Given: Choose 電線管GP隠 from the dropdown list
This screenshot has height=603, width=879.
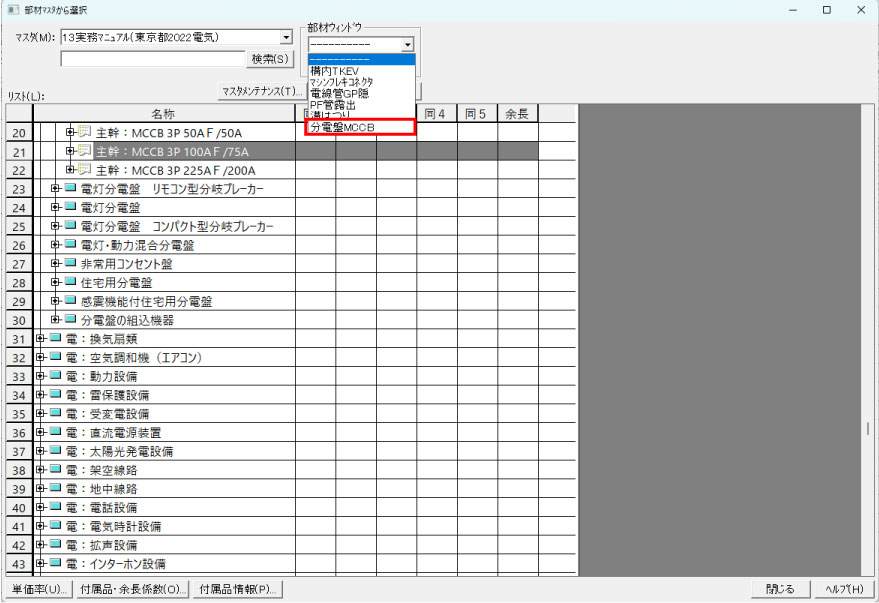Looking at the screenshot, I should [x=362, y=94].
